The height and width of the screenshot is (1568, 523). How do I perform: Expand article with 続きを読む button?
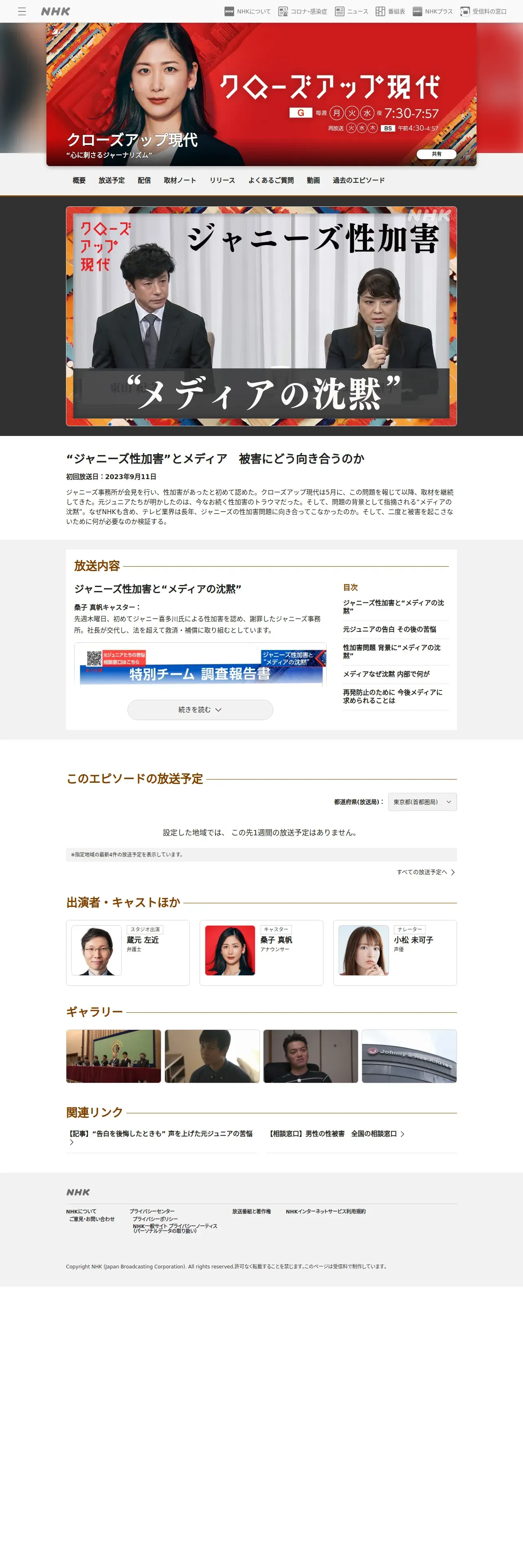pos(200,710)
